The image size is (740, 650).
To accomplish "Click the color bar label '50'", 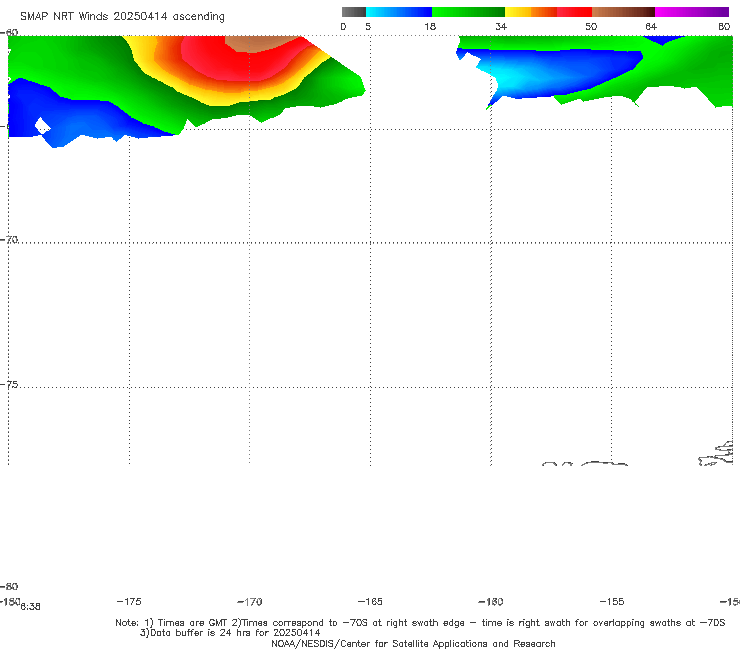I will click(x=591, y=27).
